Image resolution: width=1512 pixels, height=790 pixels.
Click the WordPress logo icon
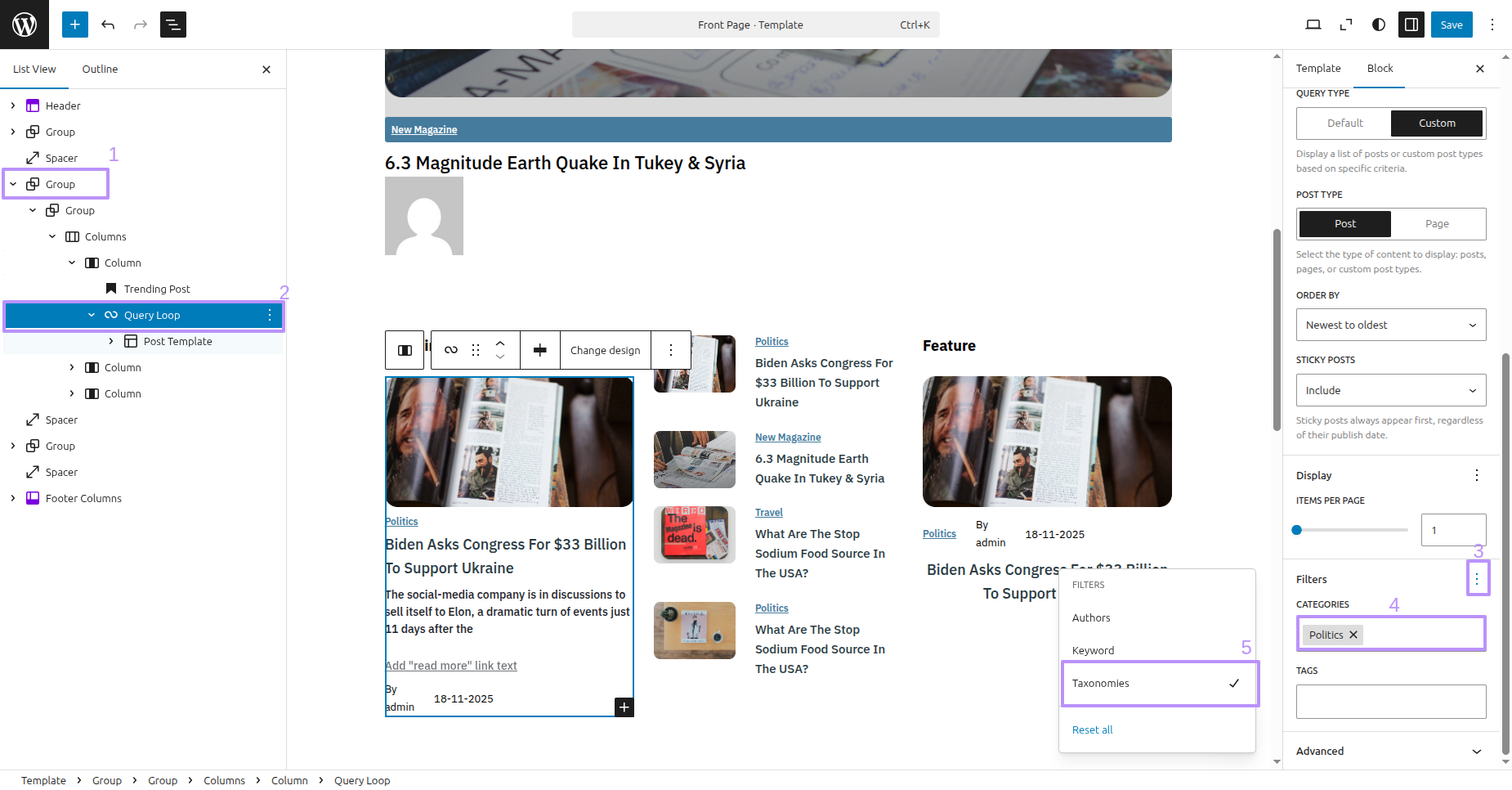point(25,25)
